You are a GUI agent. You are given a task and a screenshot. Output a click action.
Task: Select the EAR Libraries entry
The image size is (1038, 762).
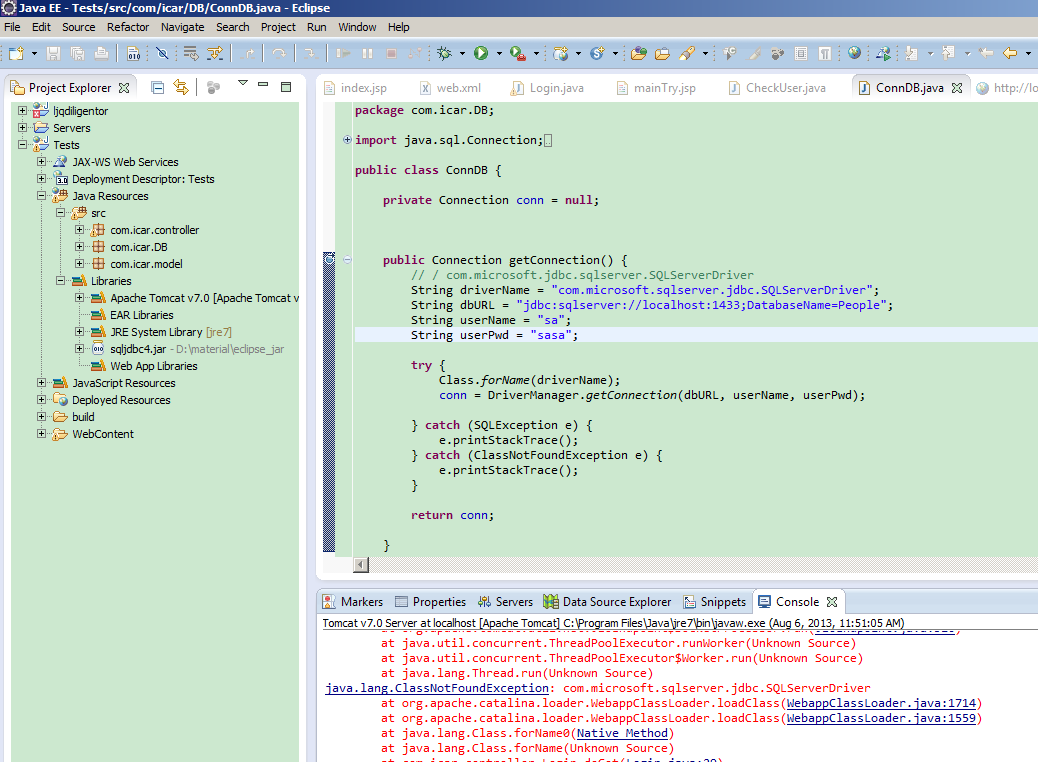tap(142, 315)
